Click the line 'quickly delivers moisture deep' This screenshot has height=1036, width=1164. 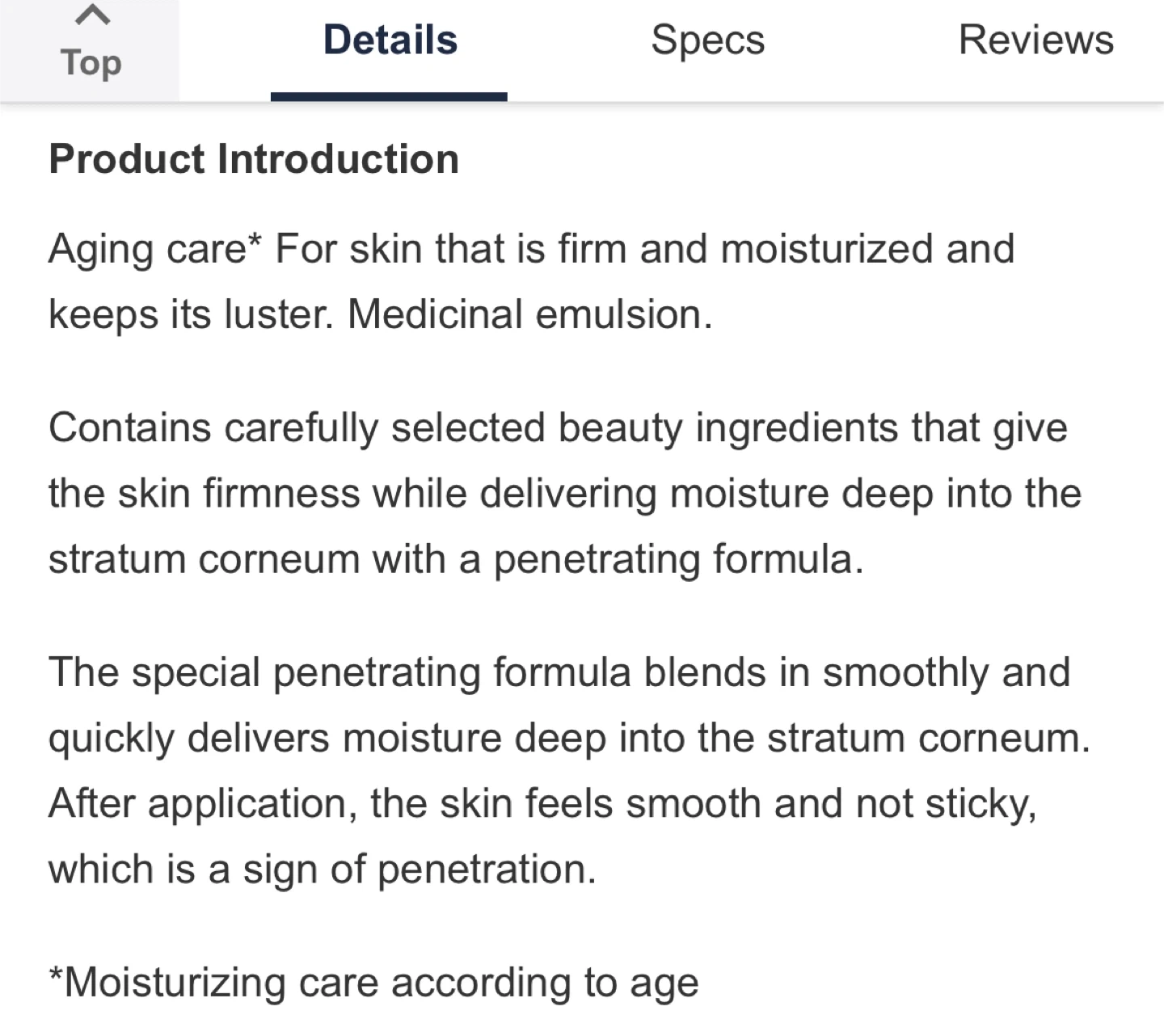click(569, 739)
